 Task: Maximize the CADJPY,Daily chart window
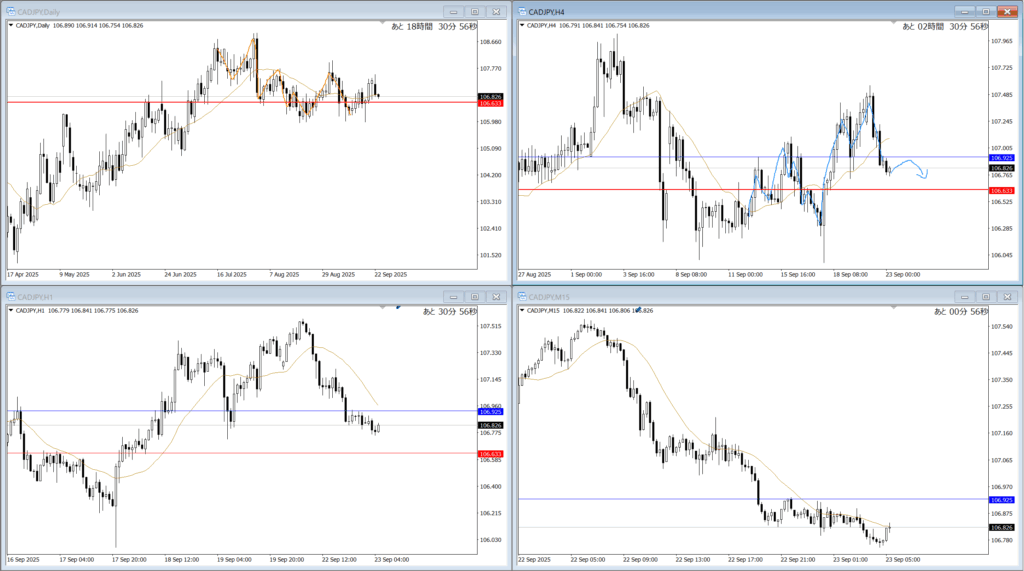point(474,11)
